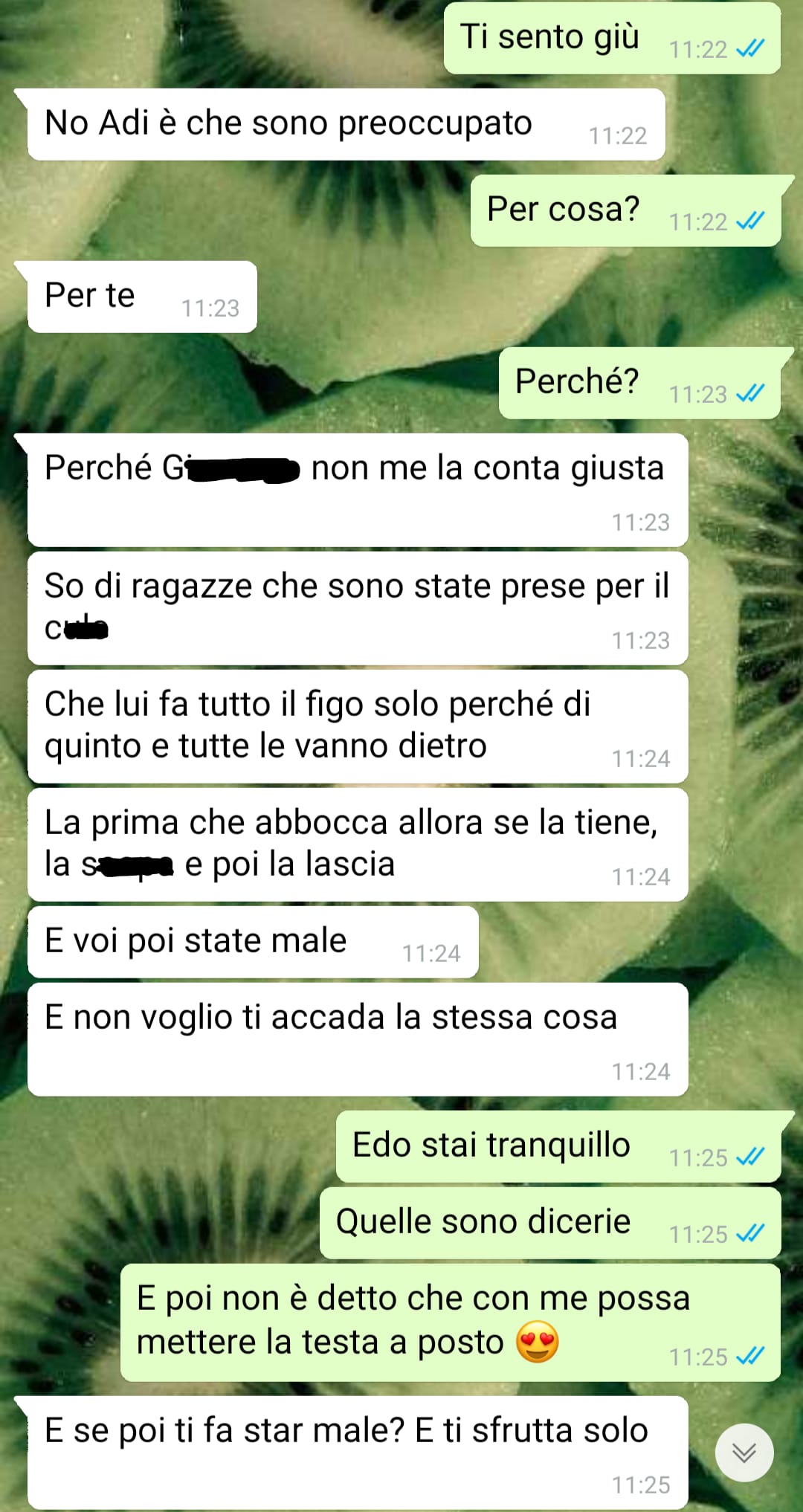803x1512 pixels.
Task: Select the 'E voi poi state male' bubble
Action: pos(253,942)
